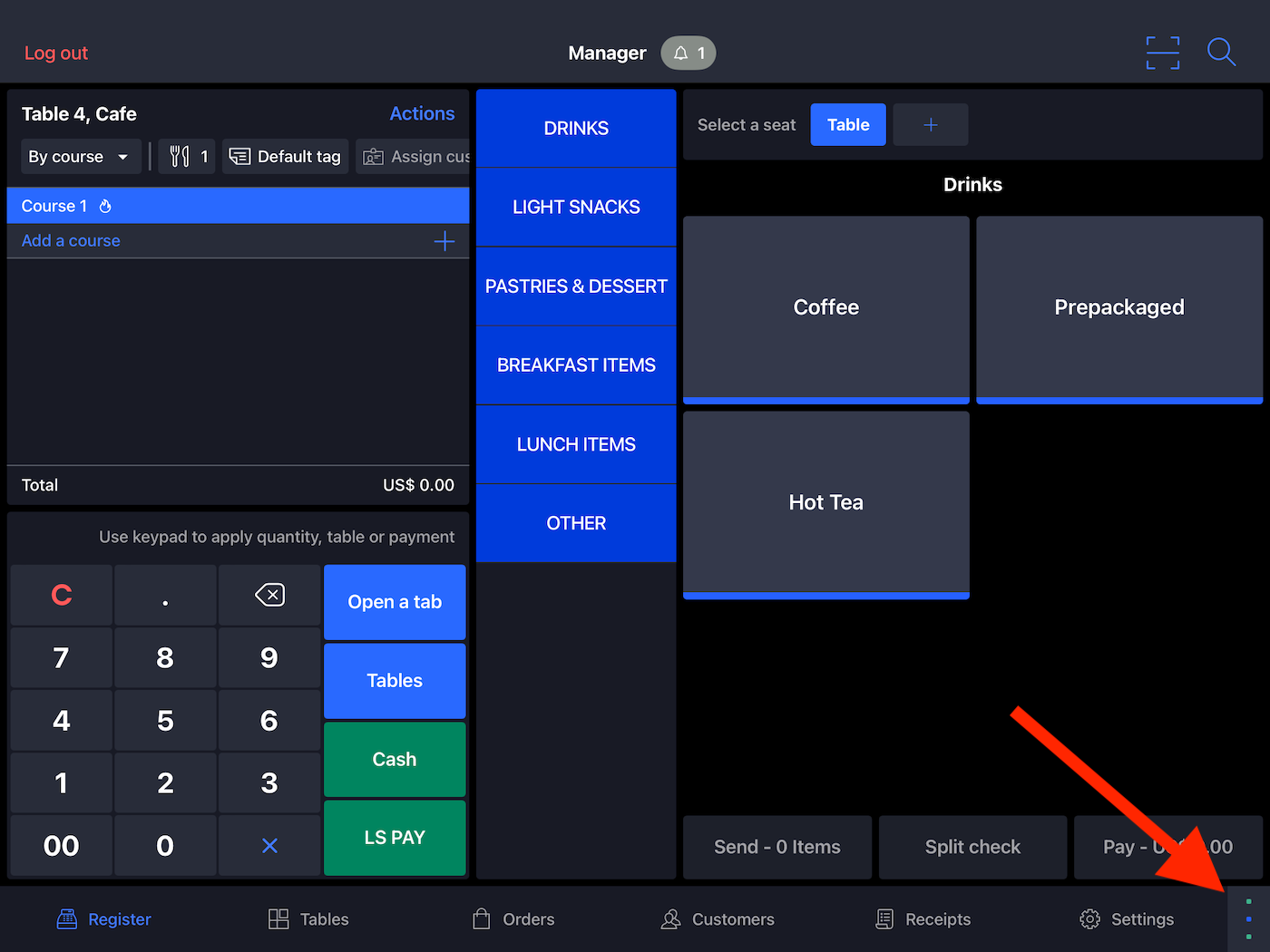Viewport: 1270px width, 952px height.
Task: Open the search magnifier icon
Action: pos(1221,53)
